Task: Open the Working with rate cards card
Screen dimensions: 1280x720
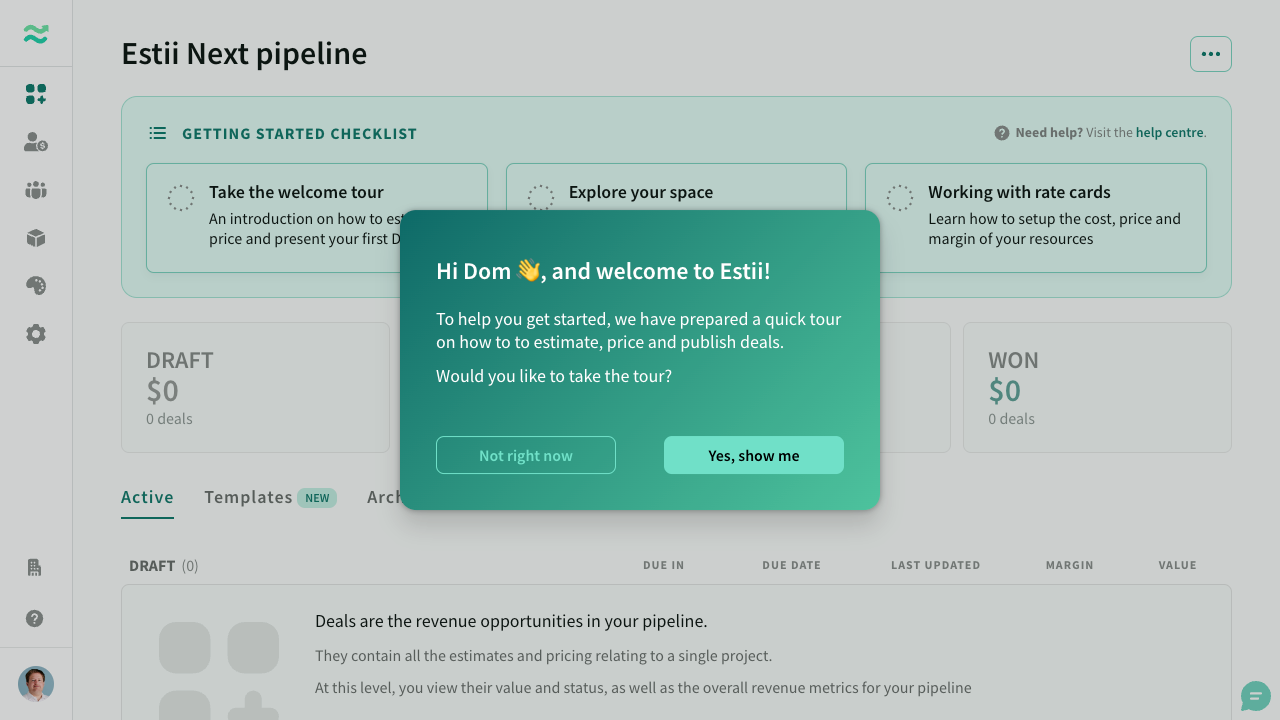Action: (x=1036, y=218)
